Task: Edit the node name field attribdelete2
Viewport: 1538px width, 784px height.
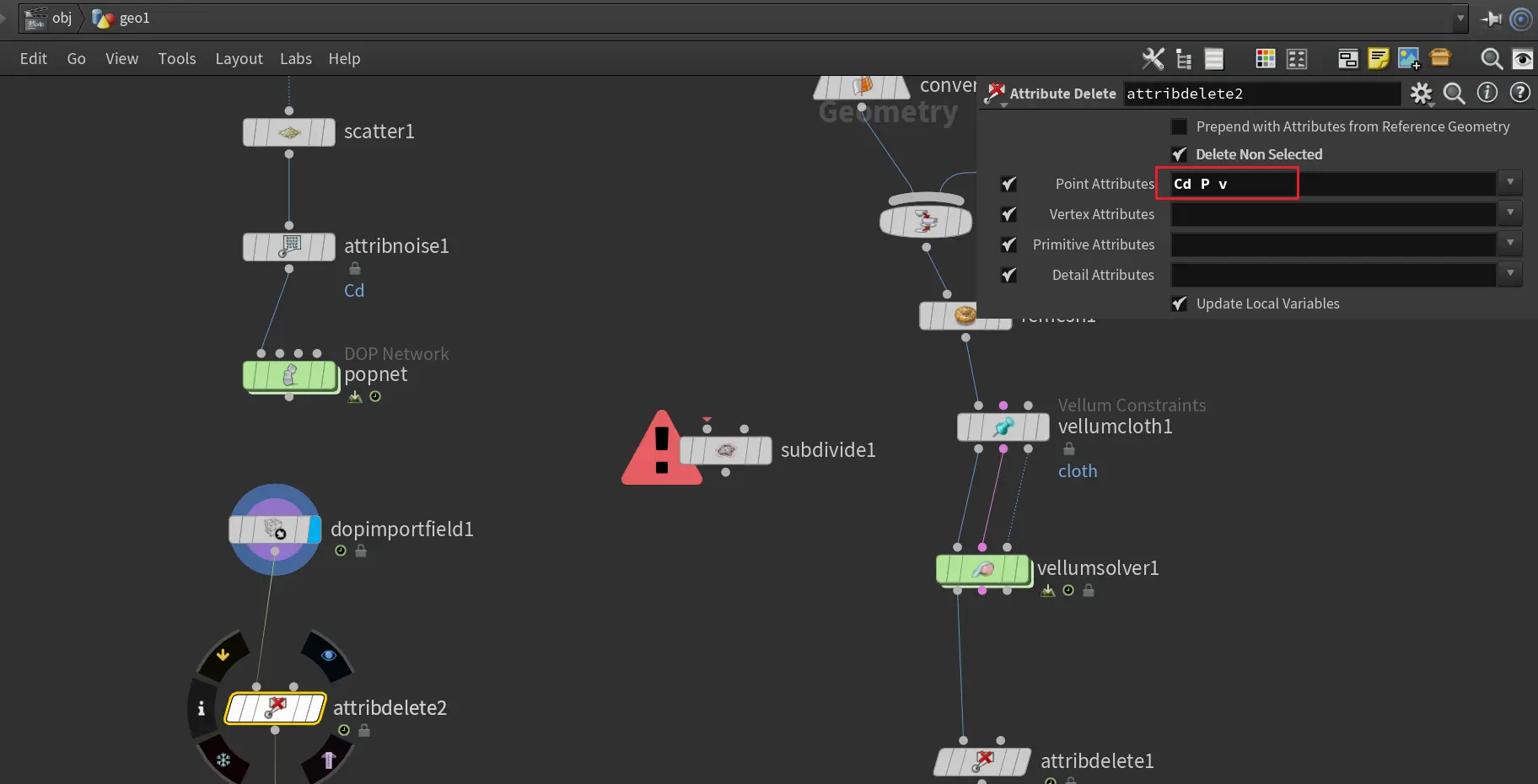Action: pos(1261,94)
